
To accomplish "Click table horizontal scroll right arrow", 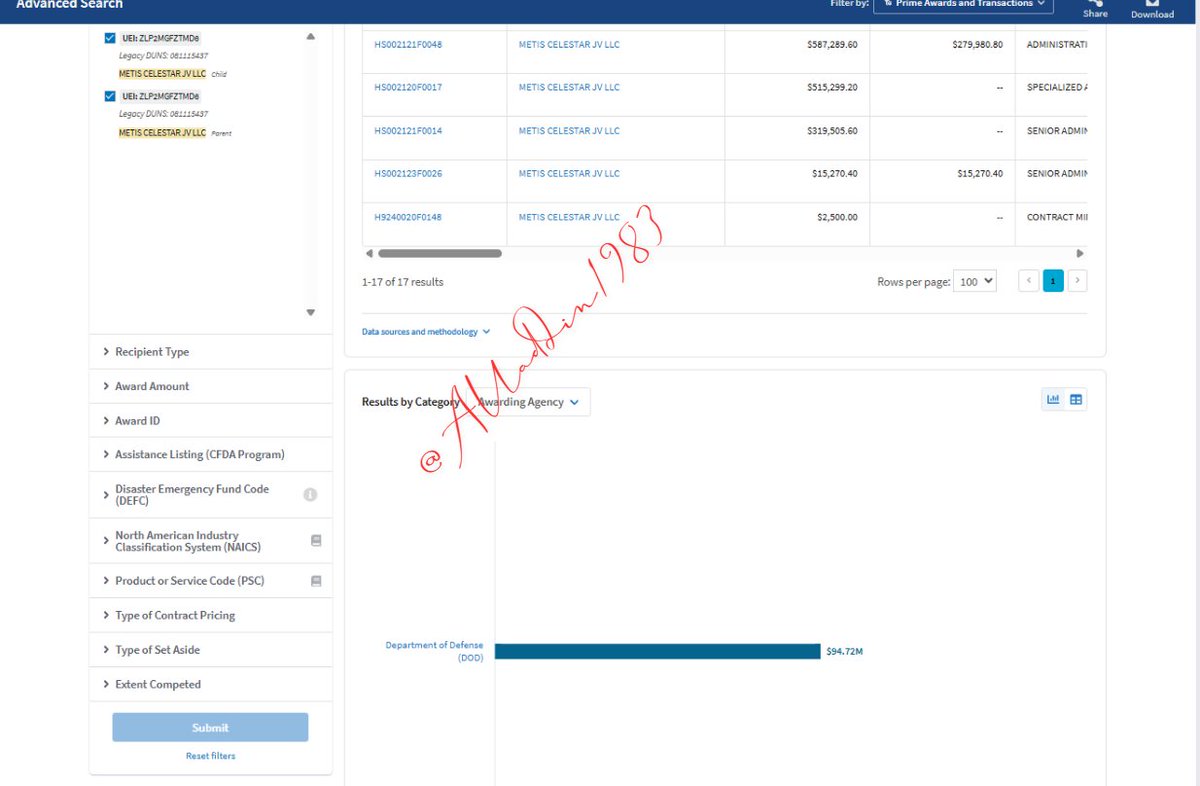I will pyautogui.click(x=1080, y=254).
